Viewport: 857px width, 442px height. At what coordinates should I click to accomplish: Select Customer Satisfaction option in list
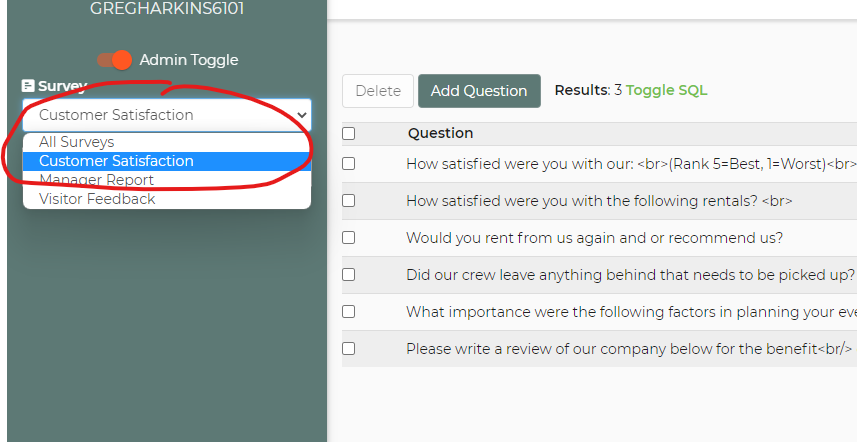[116, 161]
